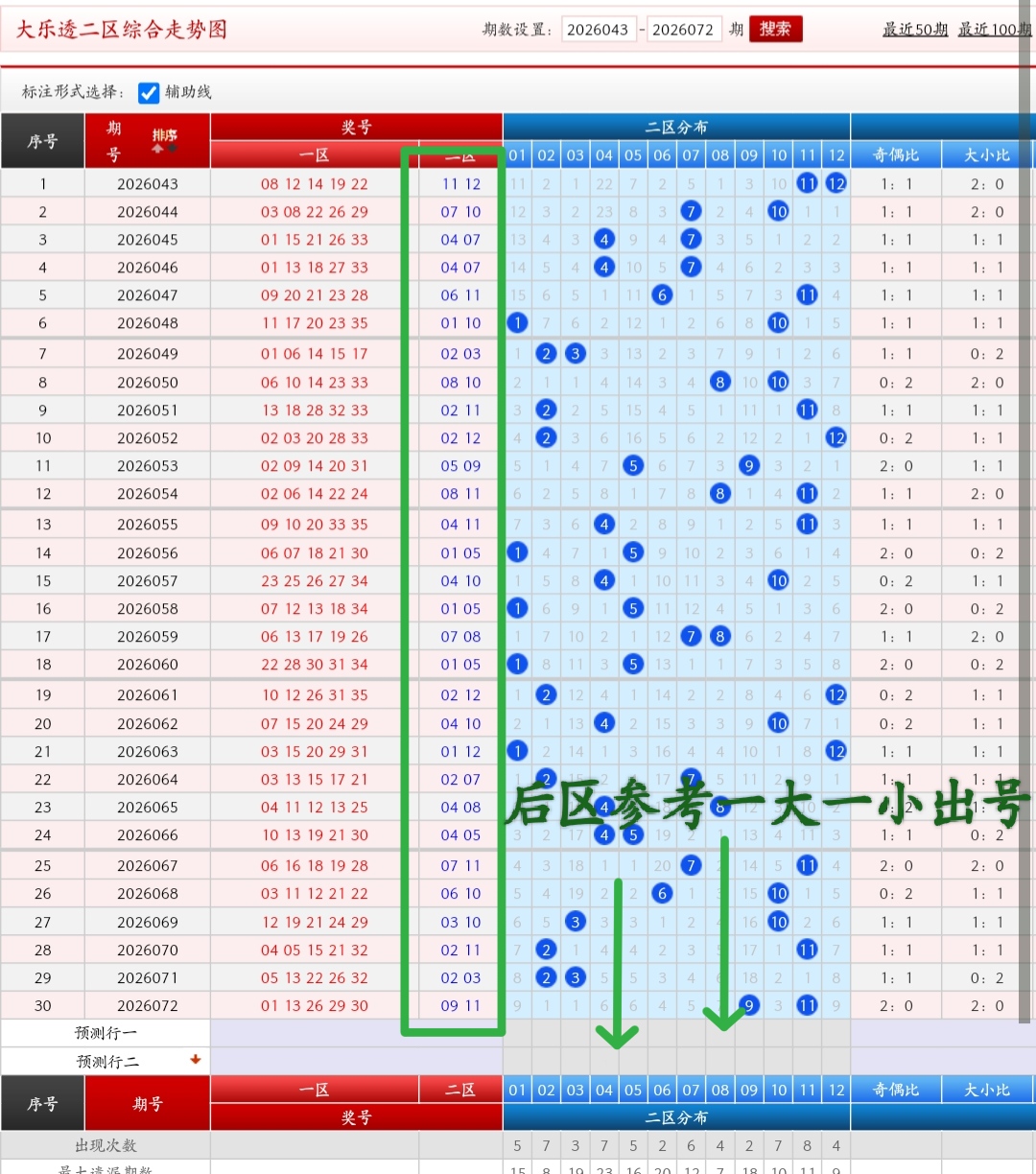
Task: Click back-zone numbers 07 08 in row 2026059
Action: pos(461,636)
